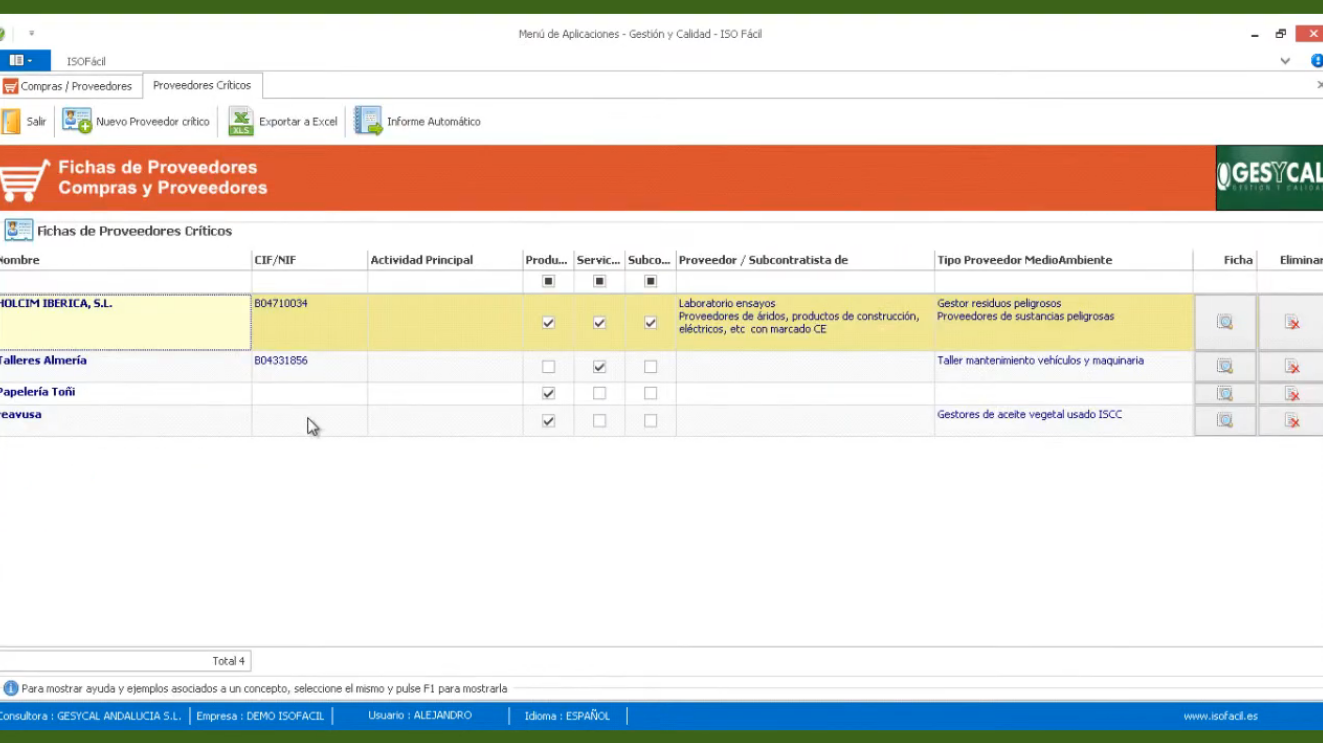Toggle the Subcontratista filter checkbox in the filter row

click(650, 282)
